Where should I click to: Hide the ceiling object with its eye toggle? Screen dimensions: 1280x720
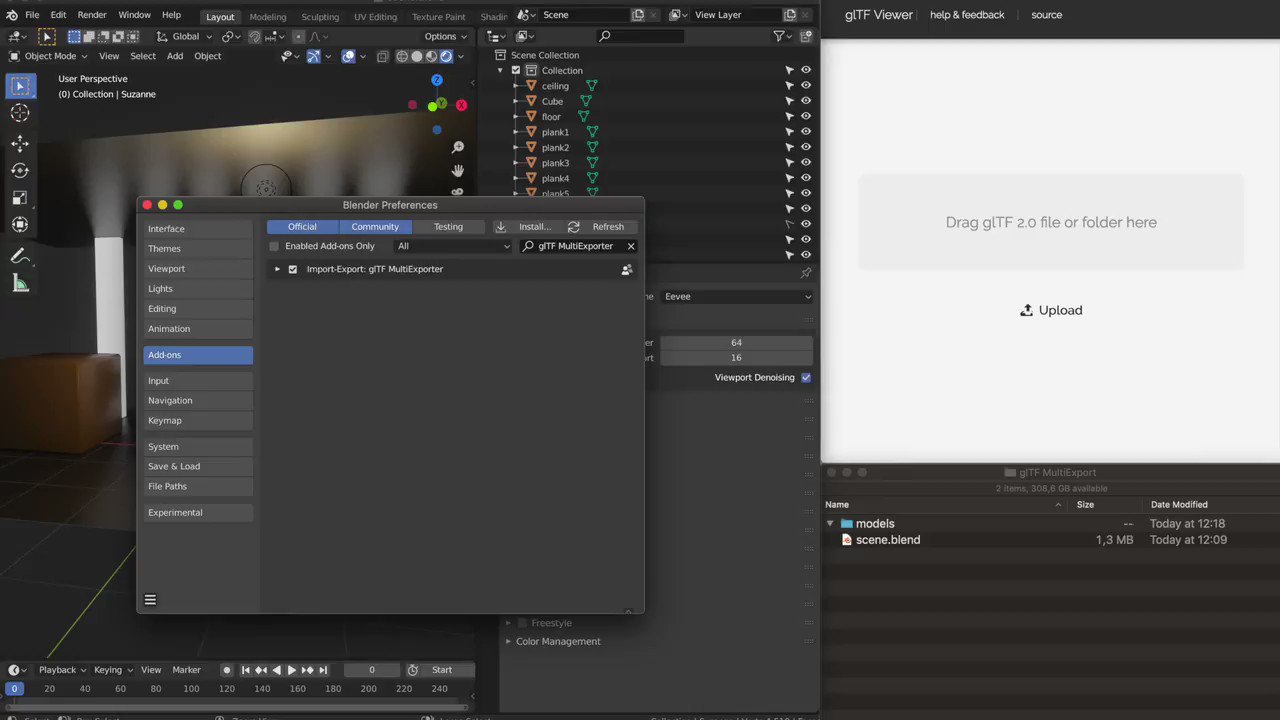click(806, 85)
